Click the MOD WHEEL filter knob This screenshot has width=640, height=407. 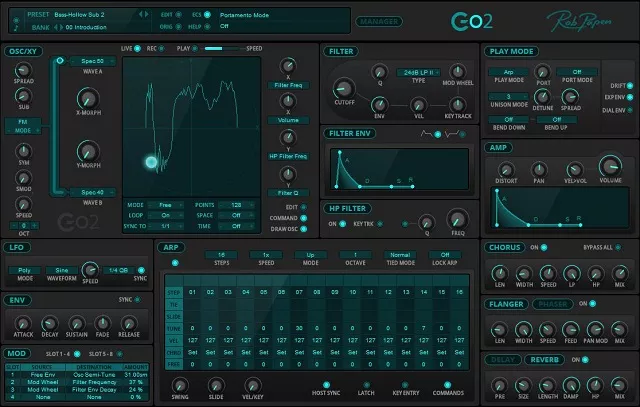click(458, 72)
